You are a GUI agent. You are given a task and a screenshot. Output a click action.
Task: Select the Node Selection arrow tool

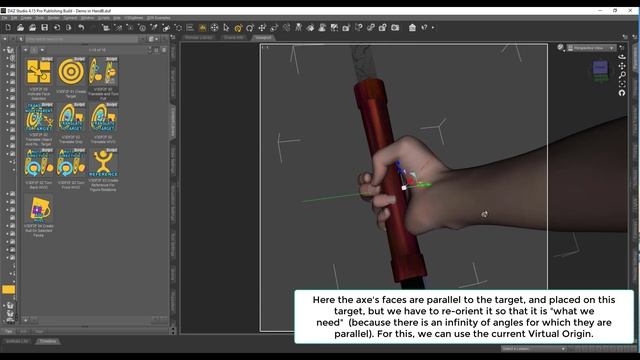(x=226, y=27)
